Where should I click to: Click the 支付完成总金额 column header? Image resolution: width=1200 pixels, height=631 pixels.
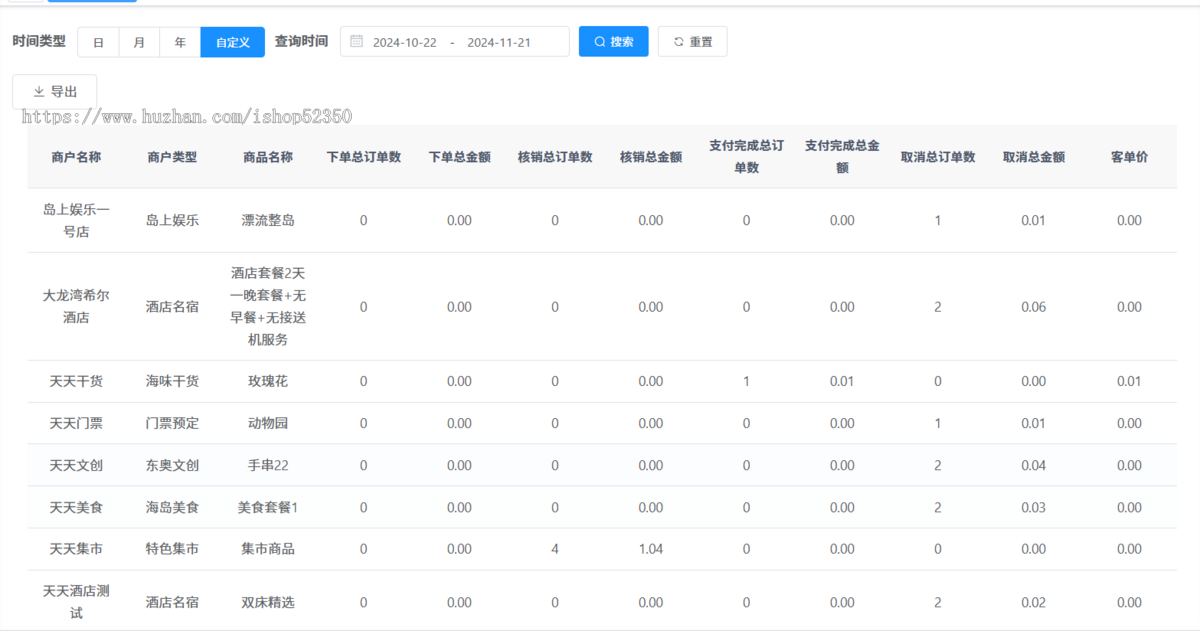[842, 157]
